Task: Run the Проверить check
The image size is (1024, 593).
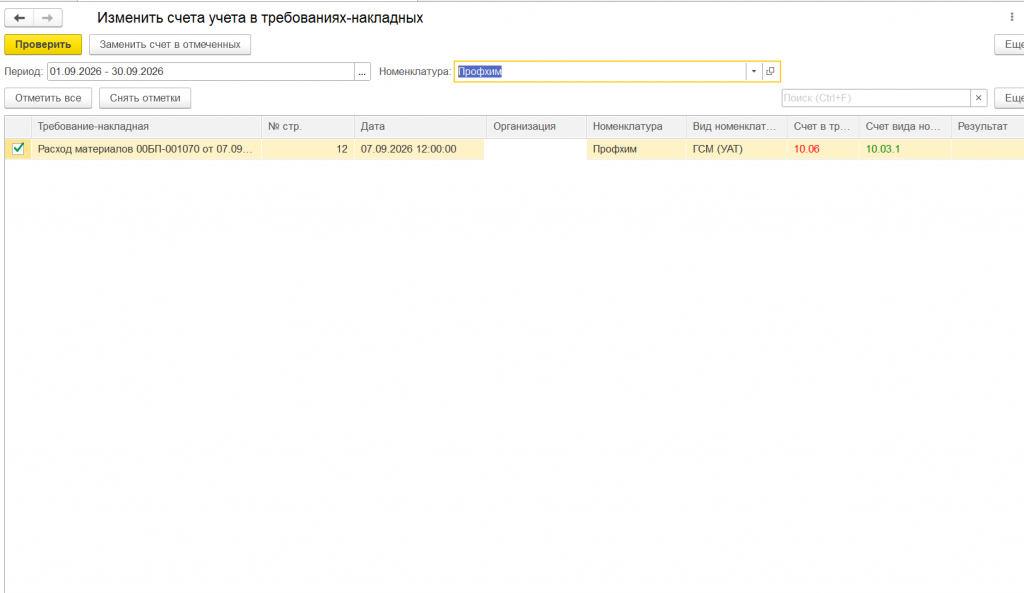Action: coord(43,44)
